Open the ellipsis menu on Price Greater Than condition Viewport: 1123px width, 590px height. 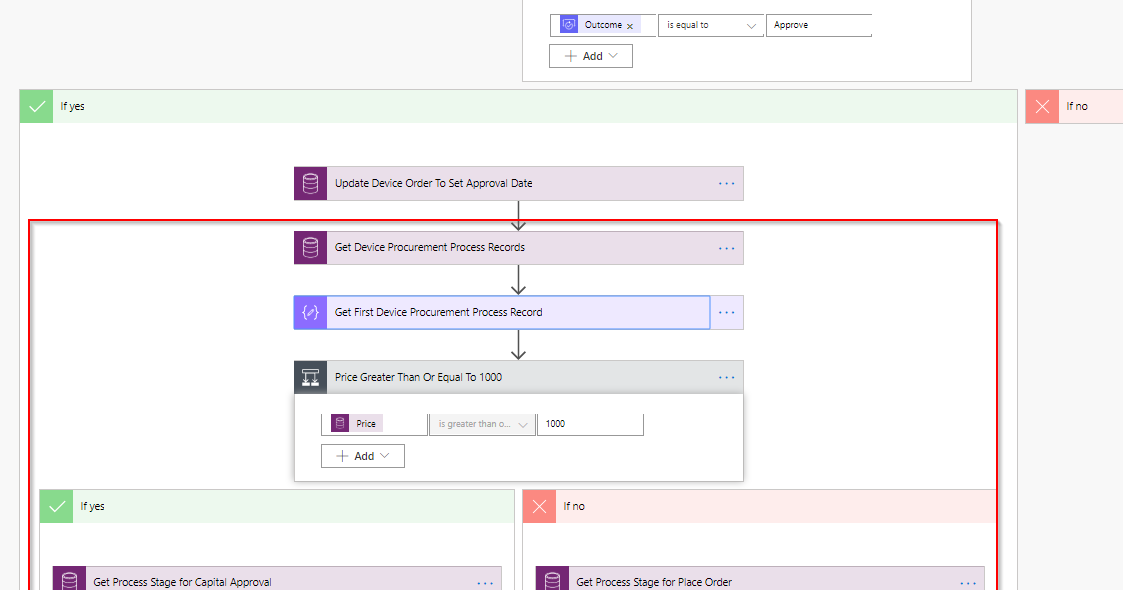[726, 377]
